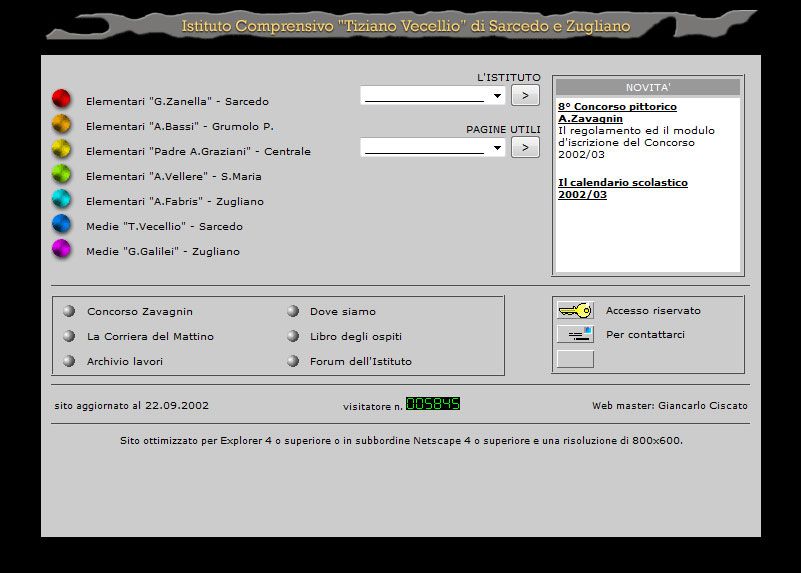Click the green ball for Elementari A.Vellere
The width and height of the screenshot is (801, 573).
coord(61,174)
